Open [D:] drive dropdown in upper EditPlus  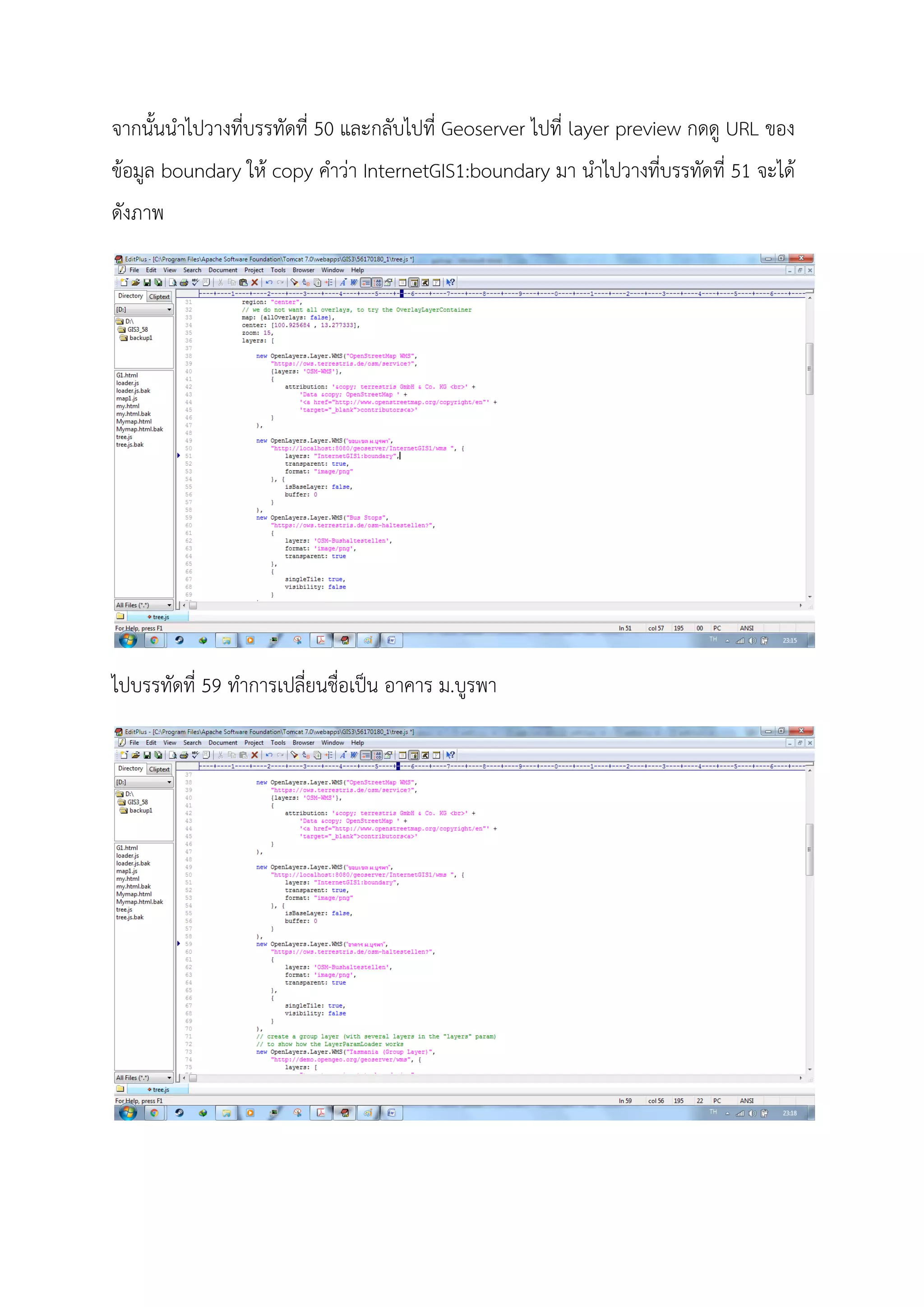click(144, 310)
